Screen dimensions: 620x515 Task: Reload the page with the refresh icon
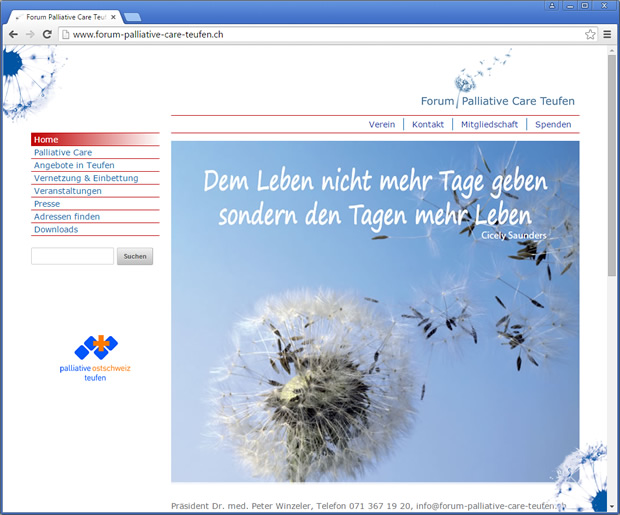[47, 34]
